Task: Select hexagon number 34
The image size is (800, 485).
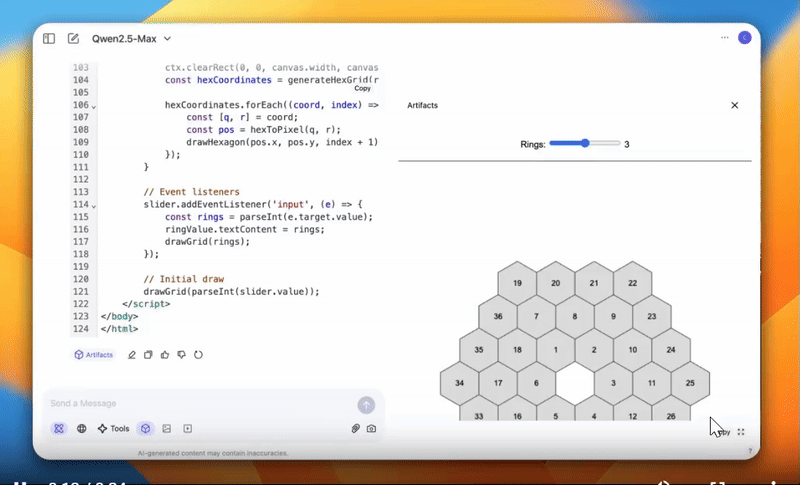Action: 459,383
